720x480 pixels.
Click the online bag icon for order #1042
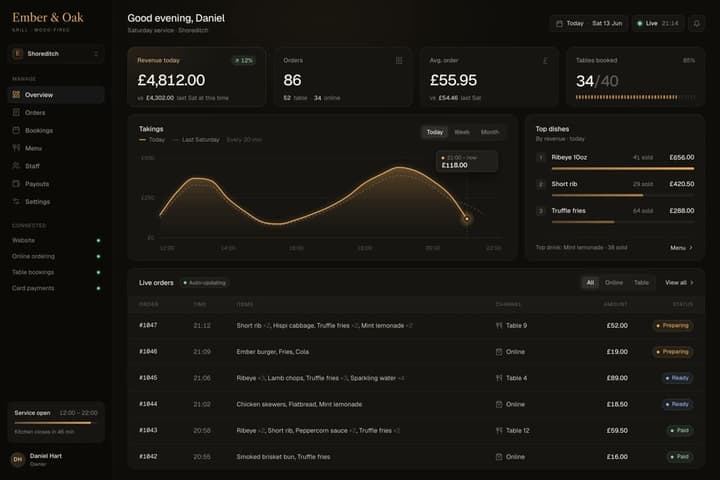pyautogui.click(x=499, y=457)
